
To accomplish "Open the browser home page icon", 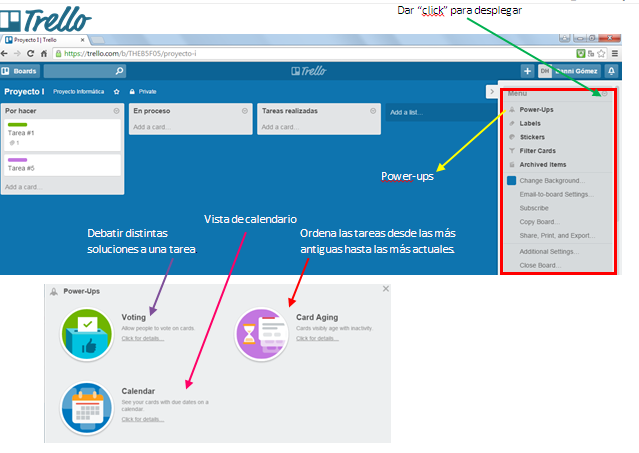I will pos(44,53).
